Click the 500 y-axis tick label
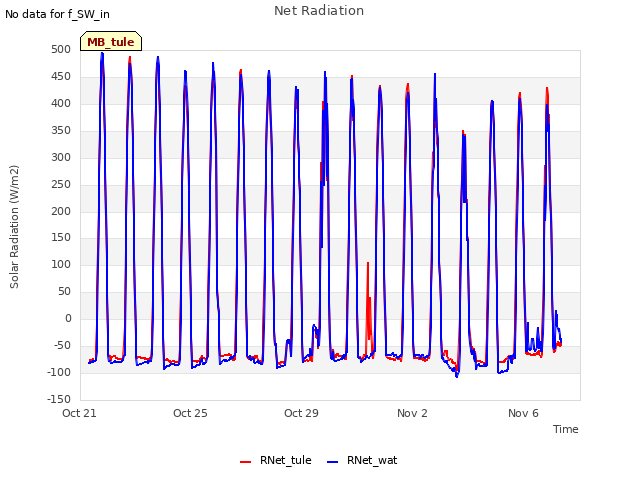The width and height of the screenshot is (640, 480). pos(61,49)
